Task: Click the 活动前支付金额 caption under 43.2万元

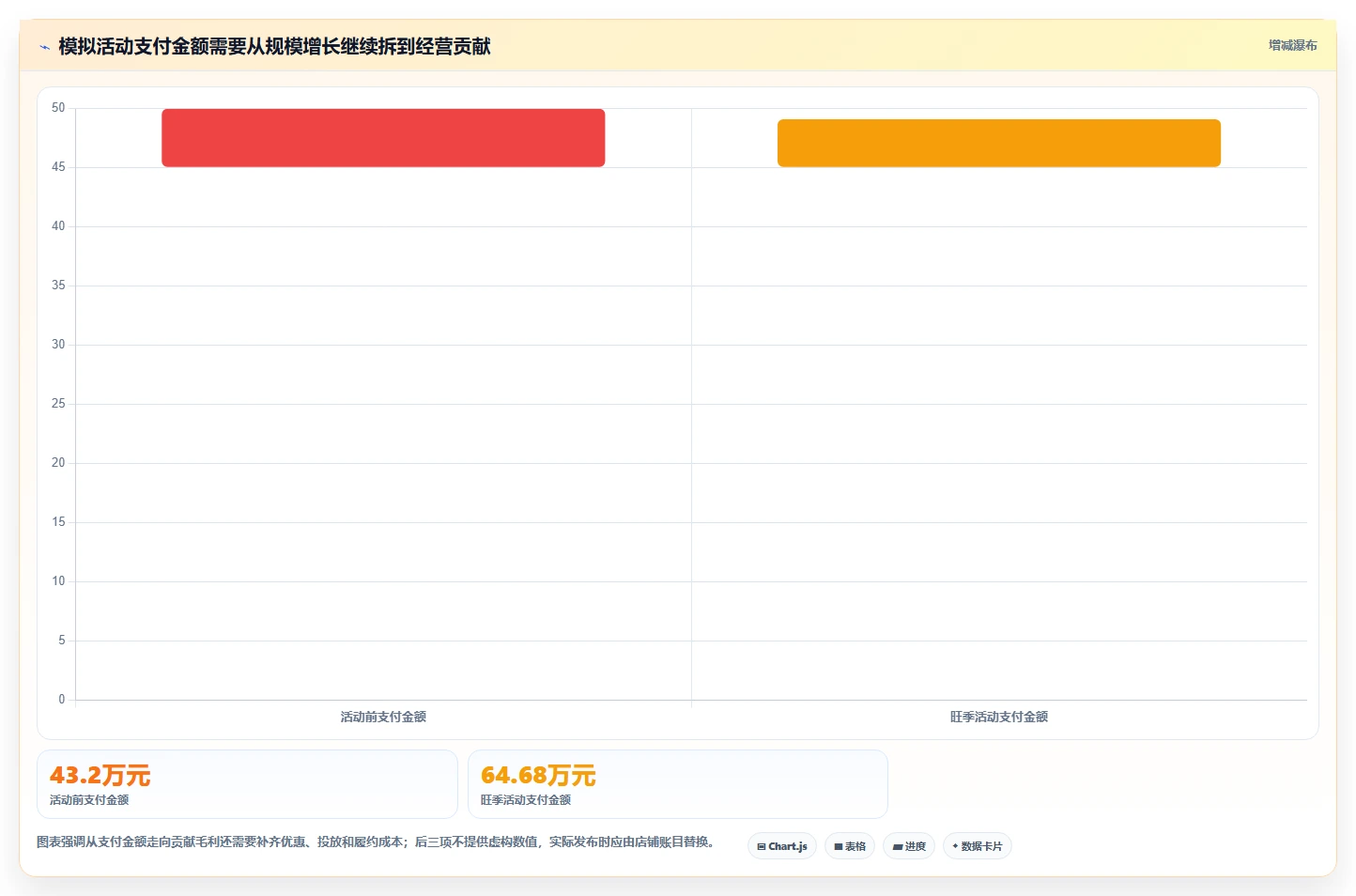Action: tap(89, 800)
